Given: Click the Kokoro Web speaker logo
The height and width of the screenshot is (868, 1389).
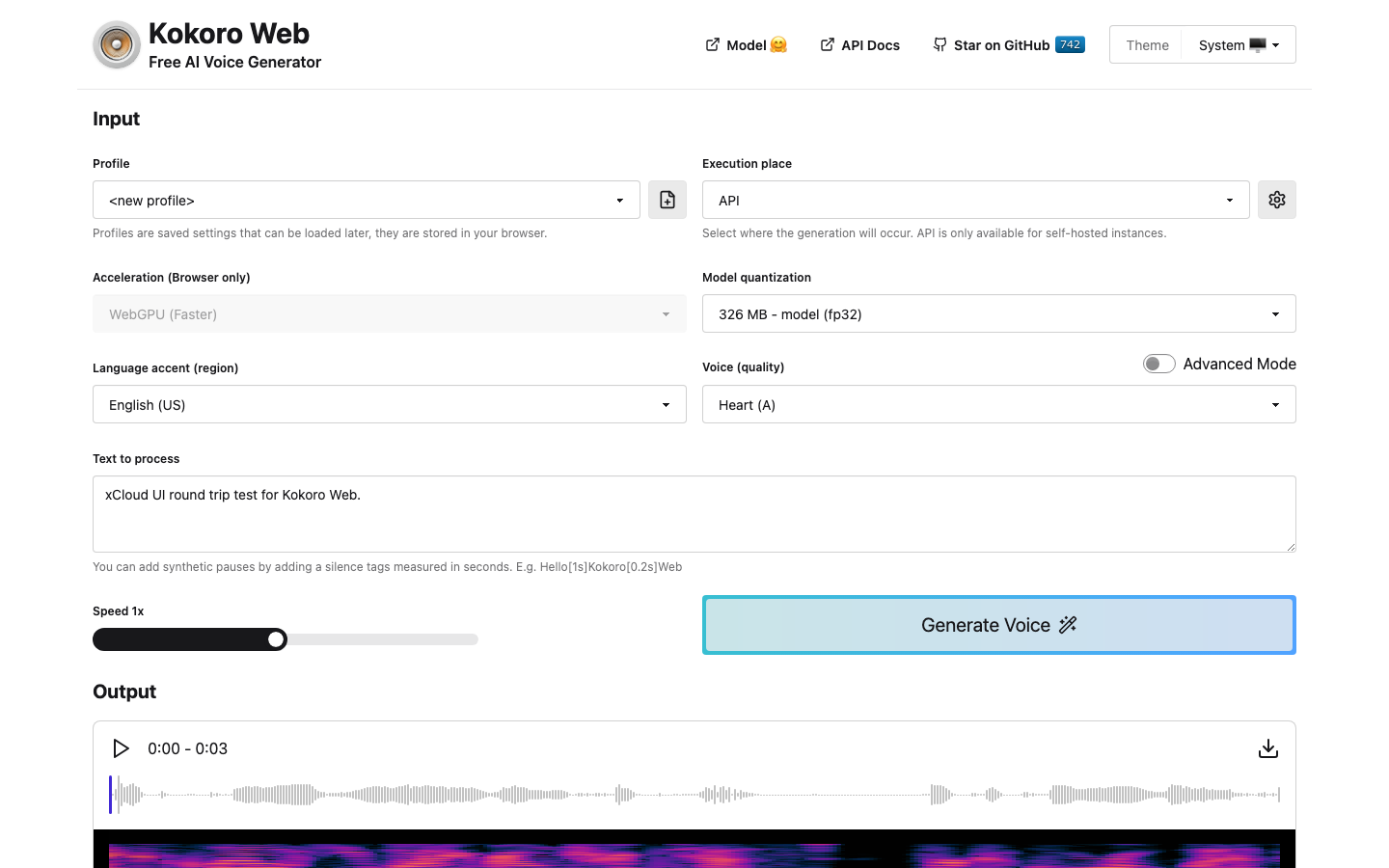Looking at the screenshot, I should [x=117, y=45].
